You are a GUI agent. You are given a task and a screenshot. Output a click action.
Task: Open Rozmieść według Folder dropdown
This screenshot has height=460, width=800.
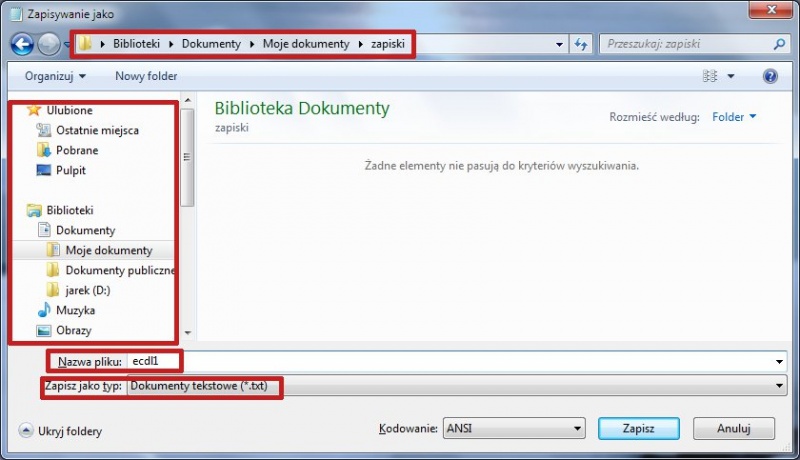tap(734, 117)
